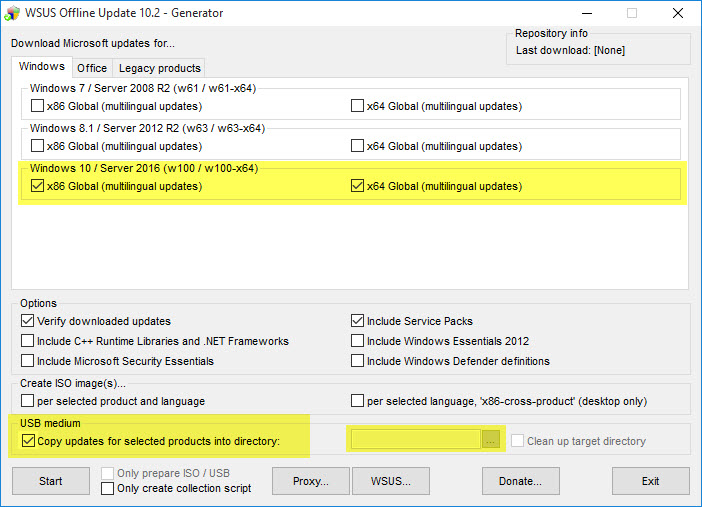Click the browse (...) button for USB directory
Image resolution: width=702 pixels, height=507 pixels.
point(490,439)
